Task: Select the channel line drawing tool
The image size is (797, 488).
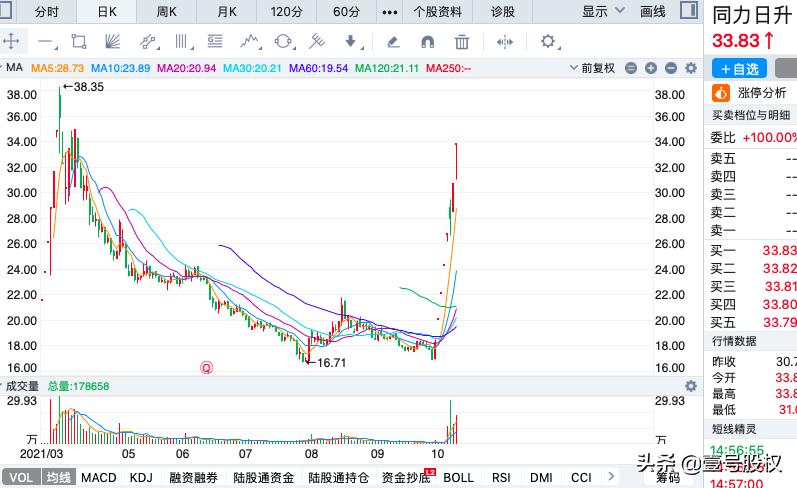Action: click(x=147, y=41)
